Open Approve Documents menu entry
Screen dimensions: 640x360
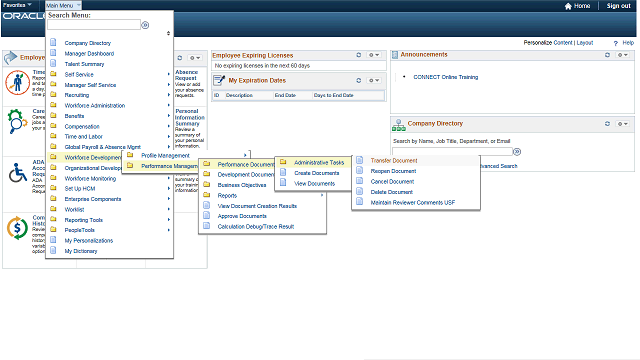tap(242, 216)
